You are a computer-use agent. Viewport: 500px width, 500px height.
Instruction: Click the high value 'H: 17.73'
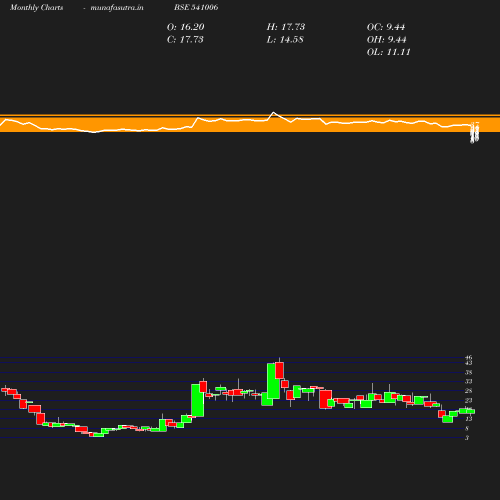pyautogui.click(x=286, y=27)
